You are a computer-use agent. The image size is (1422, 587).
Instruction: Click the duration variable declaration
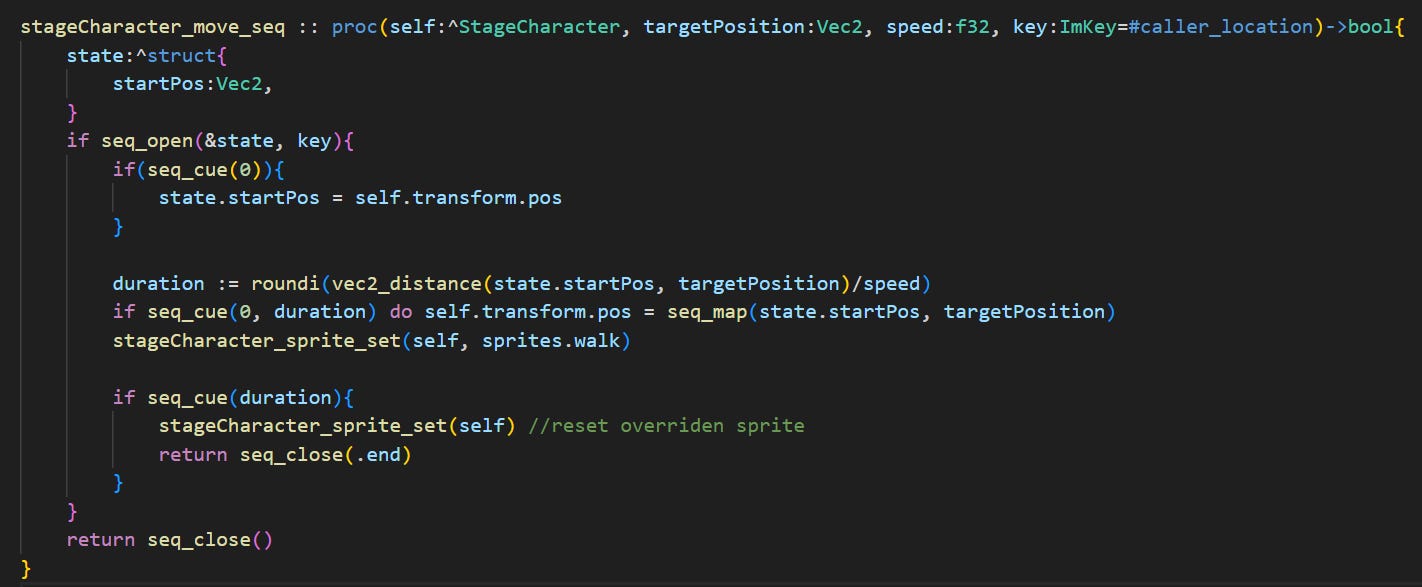158,283
